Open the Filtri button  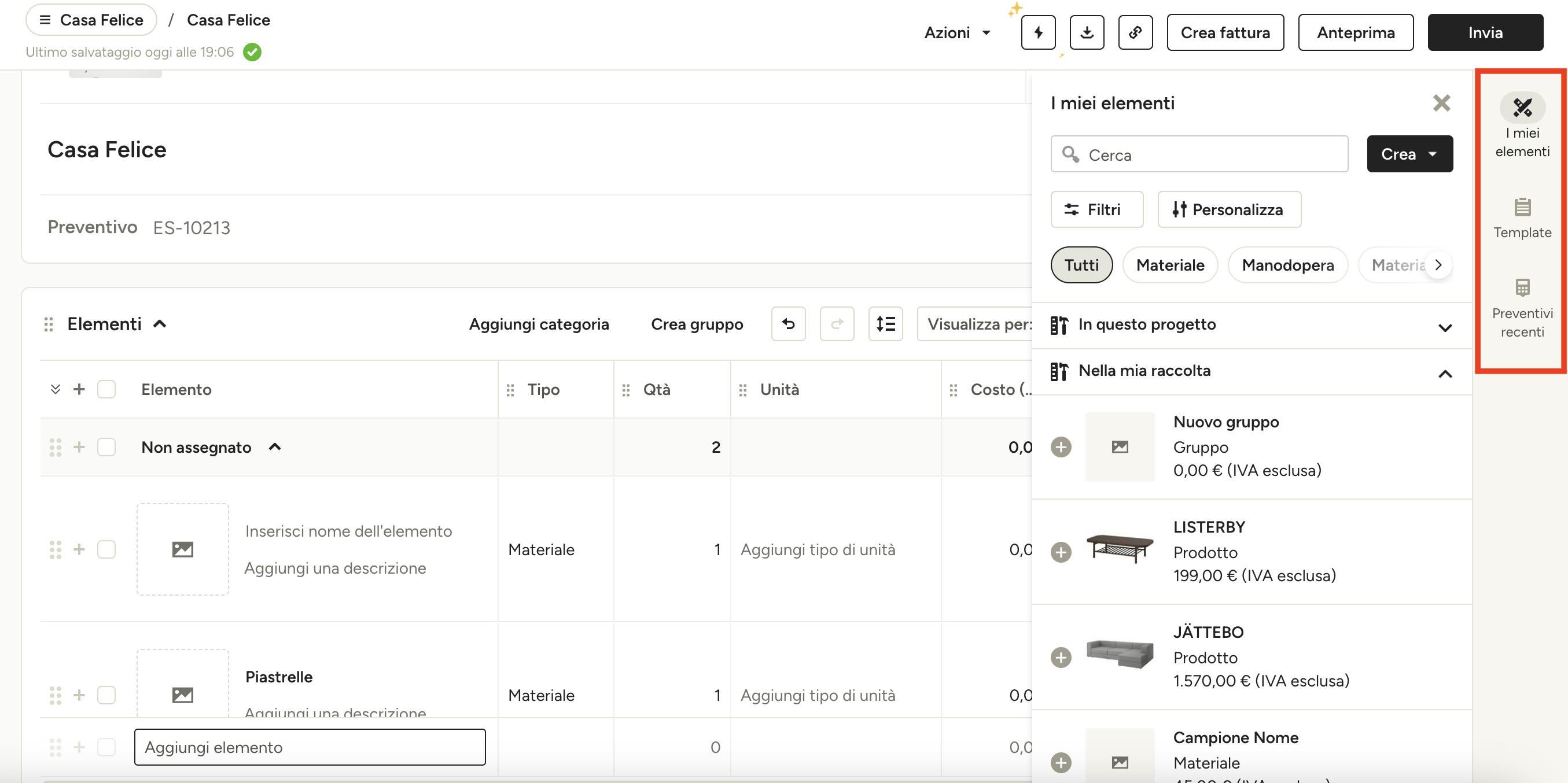tap(1097, 209)
